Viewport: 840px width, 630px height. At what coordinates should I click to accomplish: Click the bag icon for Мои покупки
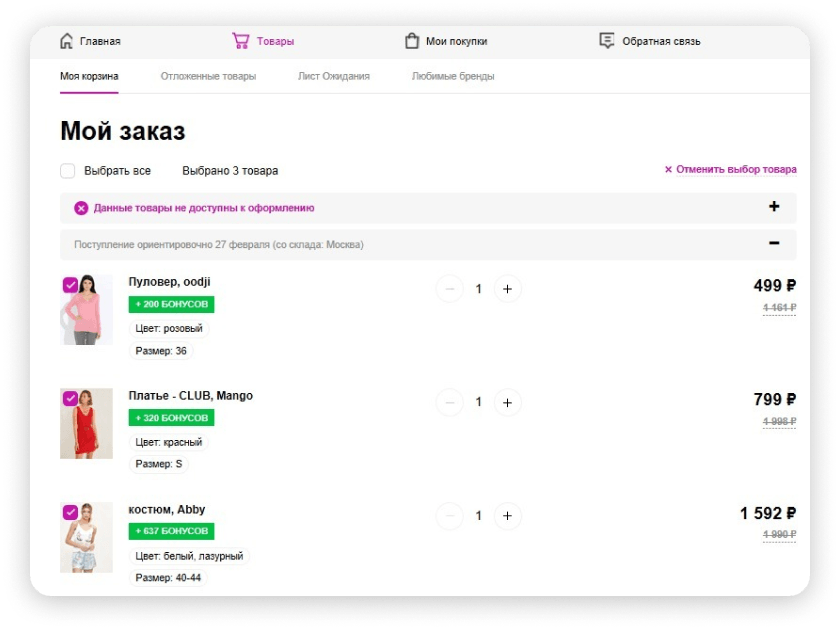click(x=411, y=41)
